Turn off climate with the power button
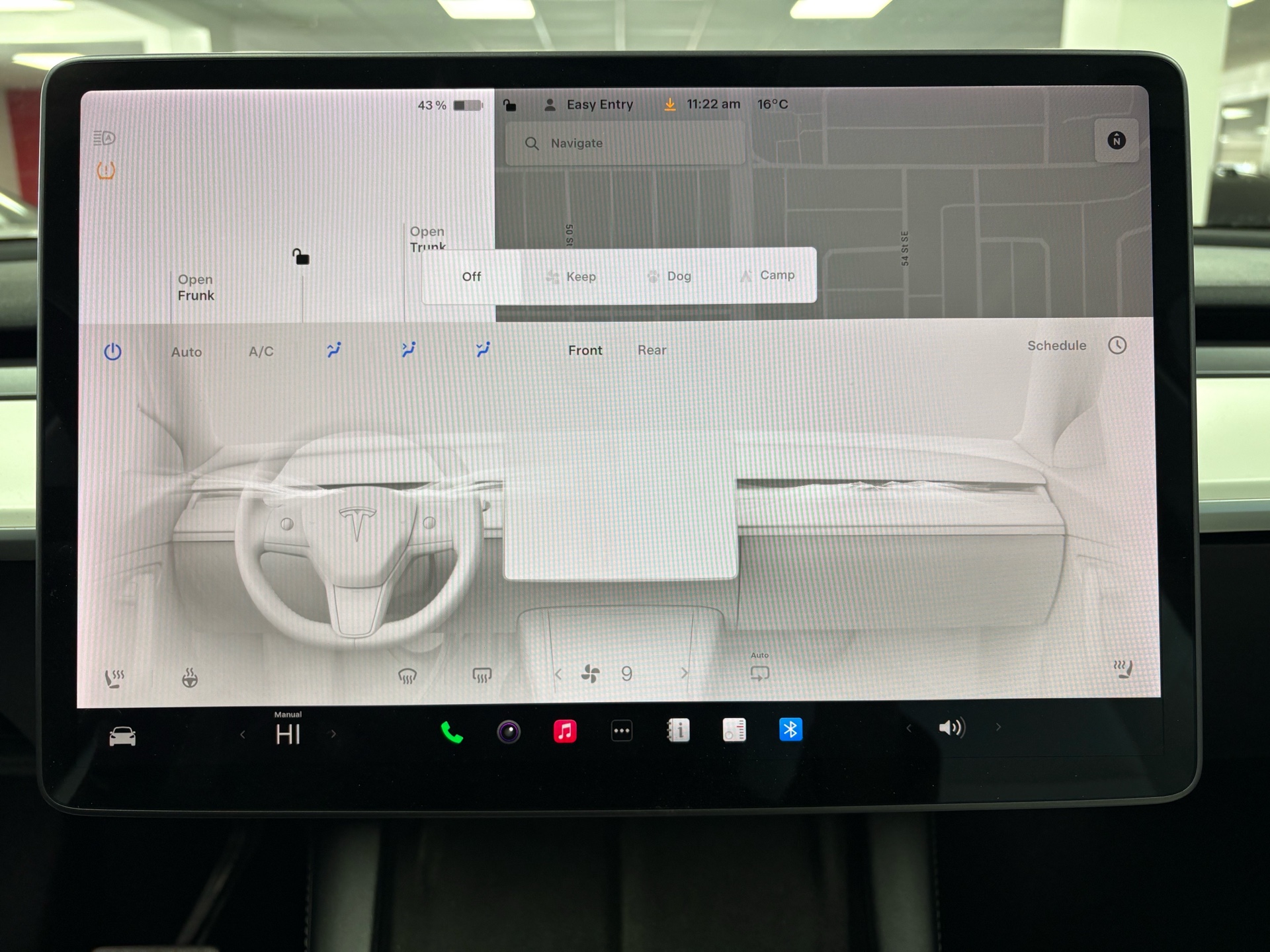 (112, 351)
